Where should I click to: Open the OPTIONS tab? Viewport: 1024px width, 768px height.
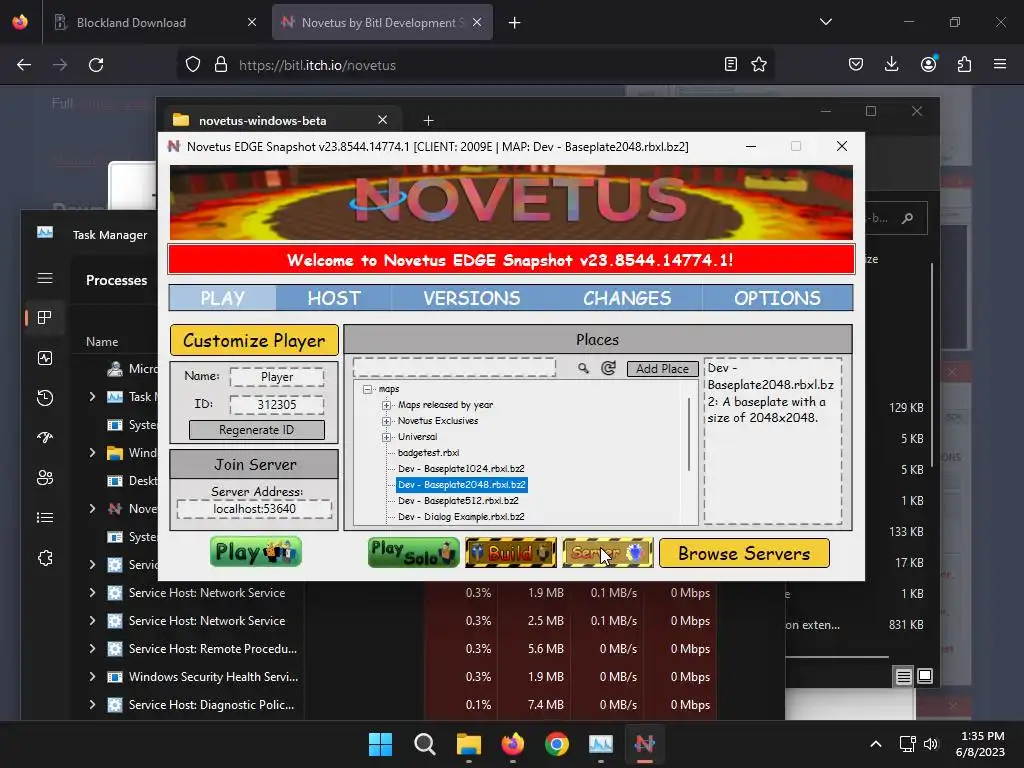click(x=777, y=298)
